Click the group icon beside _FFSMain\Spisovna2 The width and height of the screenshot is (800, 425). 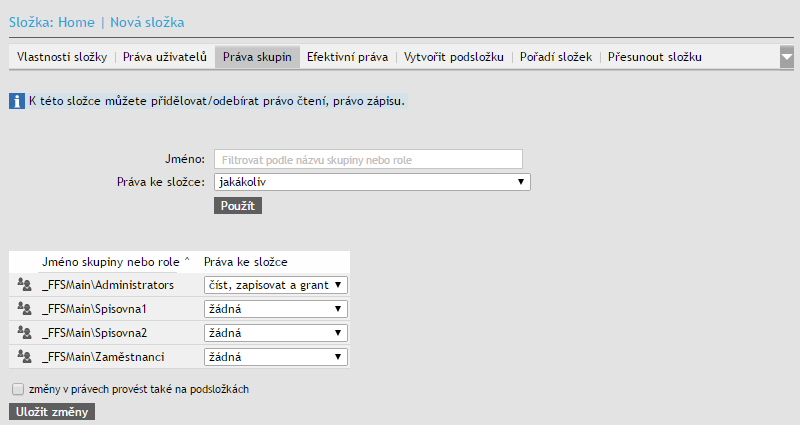(25, 332)
